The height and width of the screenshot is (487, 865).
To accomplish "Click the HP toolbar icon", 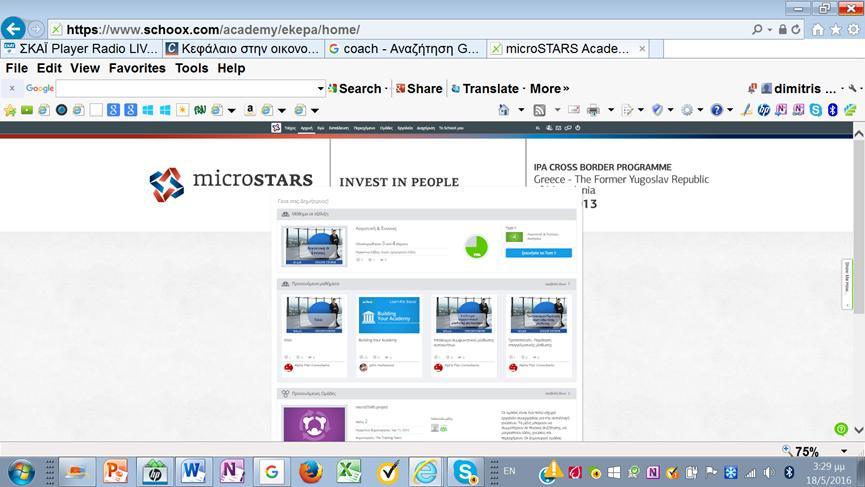I will coord(764,110).
